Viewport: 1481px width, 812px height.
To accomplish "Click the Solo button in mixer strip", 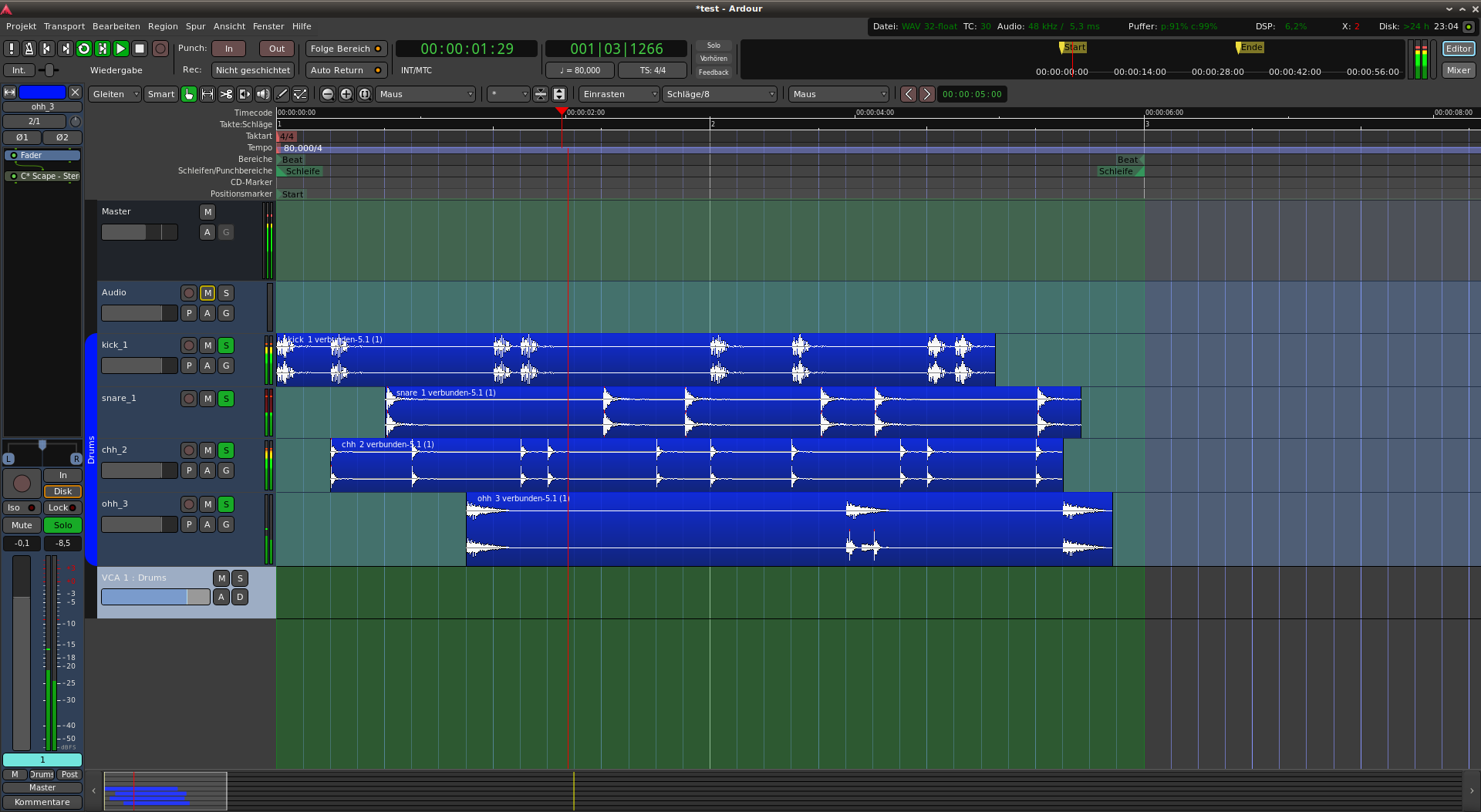I will [63, 525].
